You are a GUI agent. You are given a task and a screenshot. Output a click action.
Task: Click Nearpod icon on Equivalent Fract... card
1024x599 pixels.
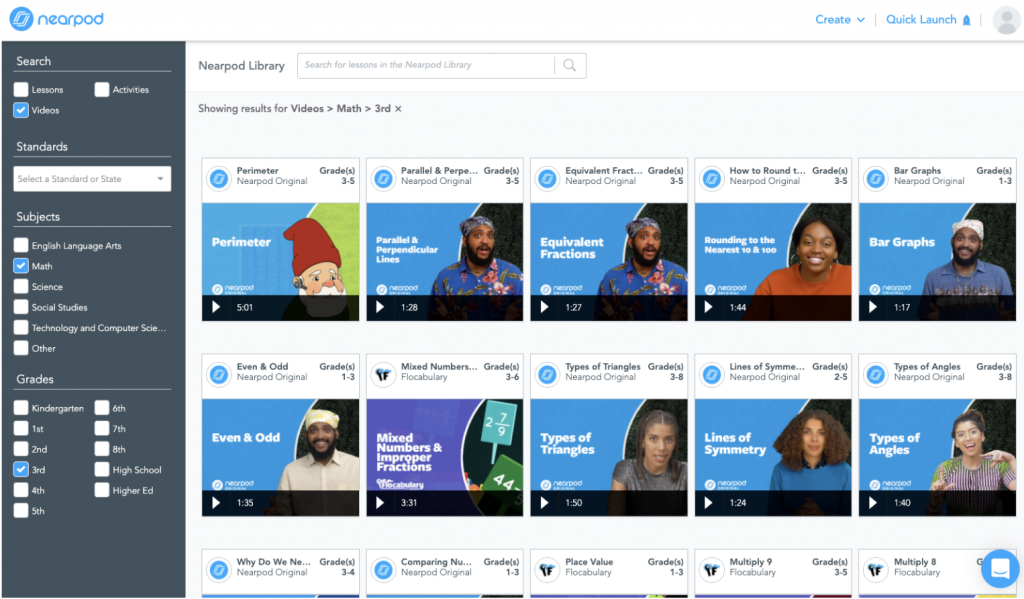click(x=548, y=178)
